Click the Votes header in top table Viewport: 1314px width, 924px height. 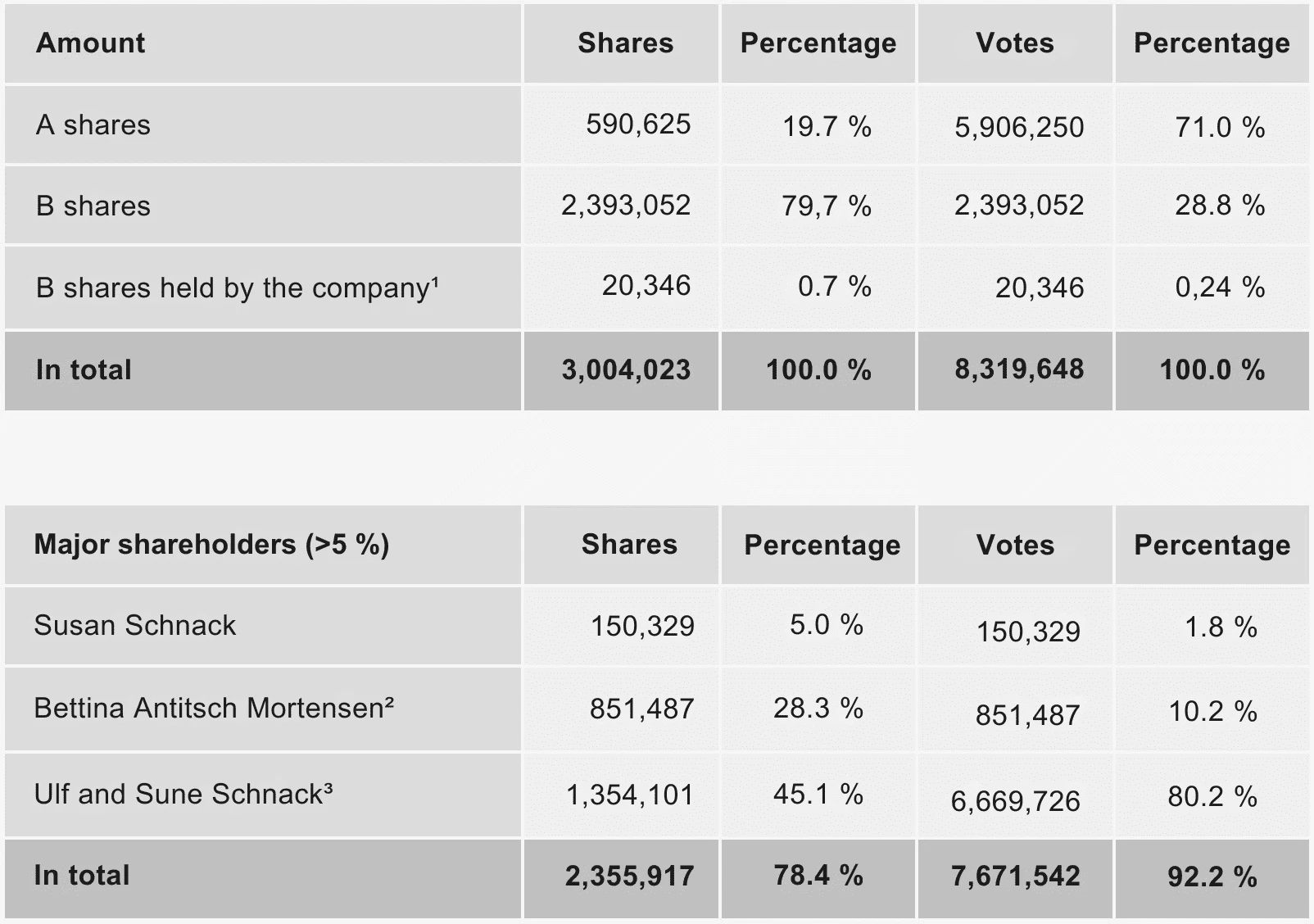(x=1015, y=43)
